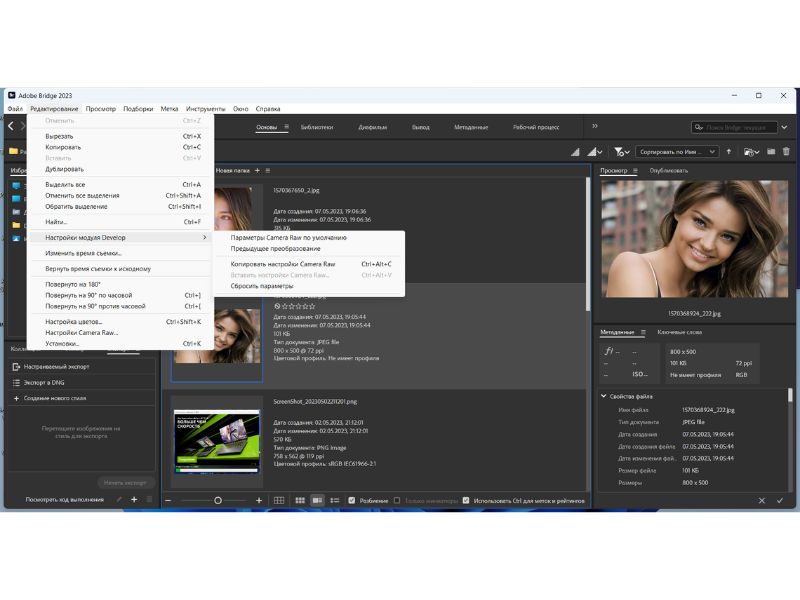Viewport: 800px width, 600px height.
Task: Toggle Использовать Ctrl для меток и рейтингов
Action: (x=465, y=500)
